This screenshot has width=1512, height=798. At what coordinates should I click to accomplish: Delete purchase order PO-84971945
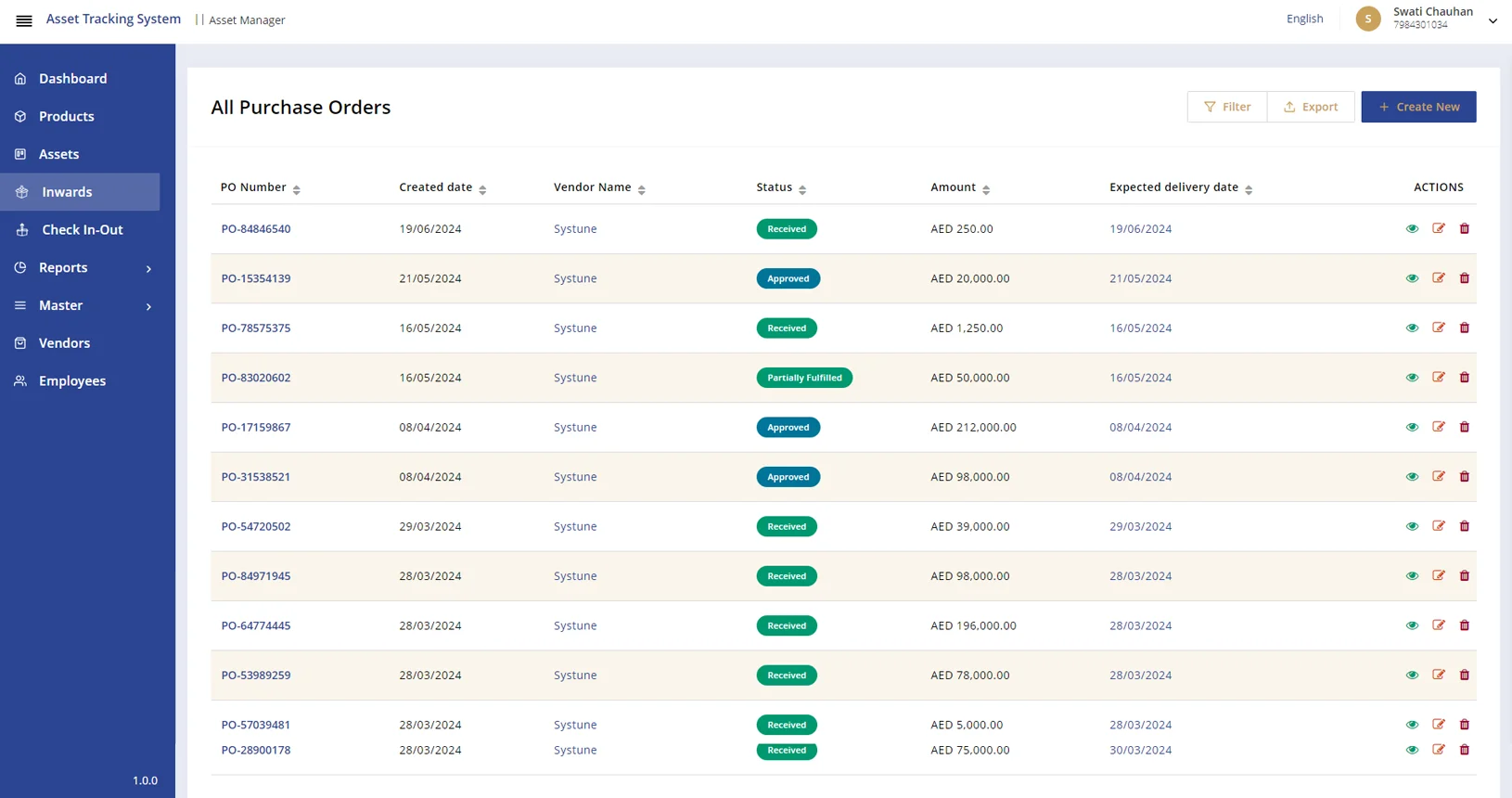pyautogui.click(x=1465, y=576)
